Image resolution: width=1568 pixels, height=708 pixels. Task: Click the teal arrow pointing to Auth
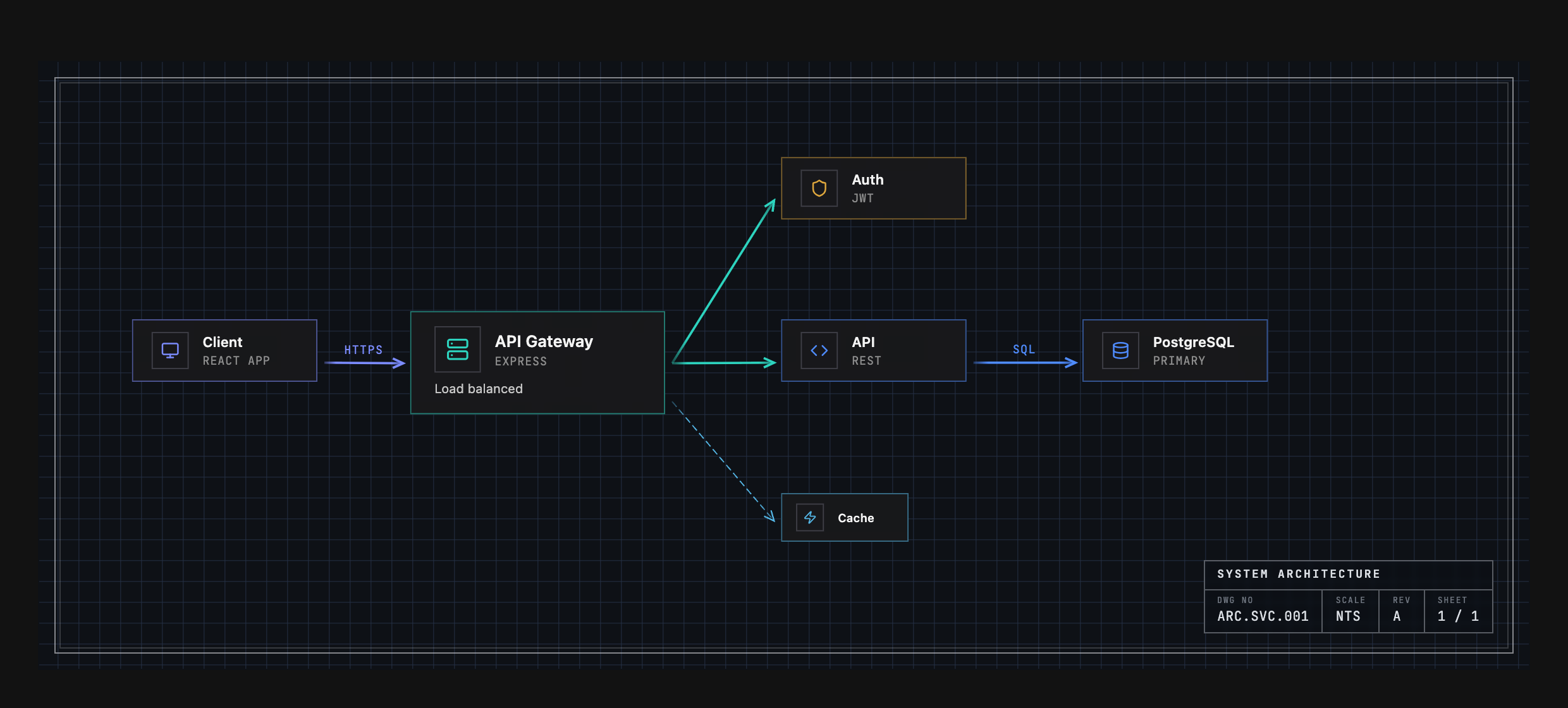tap(723, 281)
